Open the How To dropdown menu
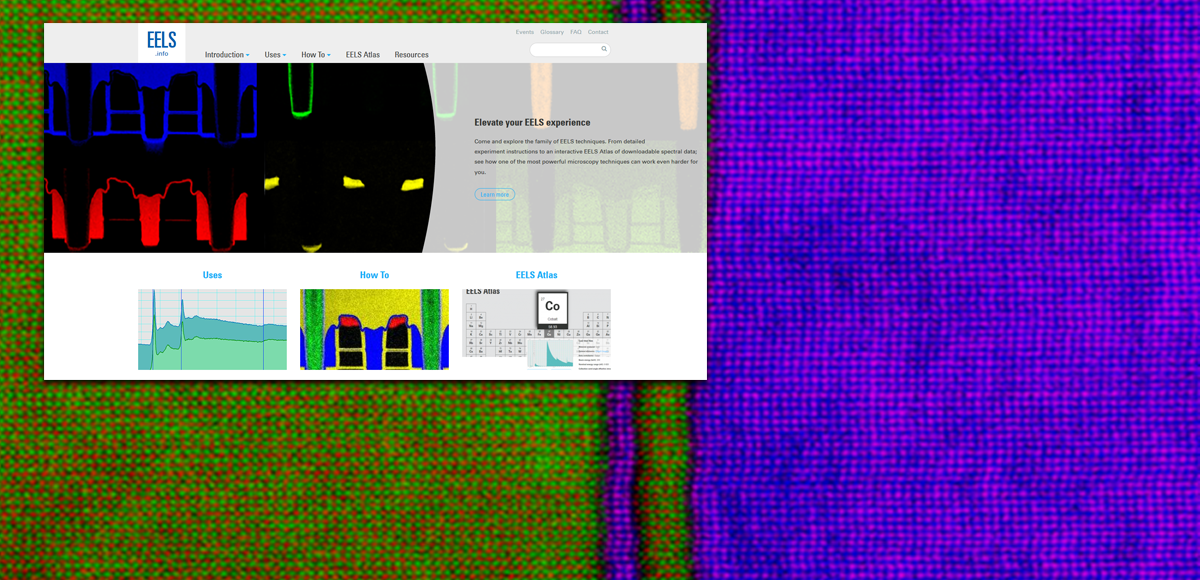This screenshot has height=580, width=1200. [315, 55]
